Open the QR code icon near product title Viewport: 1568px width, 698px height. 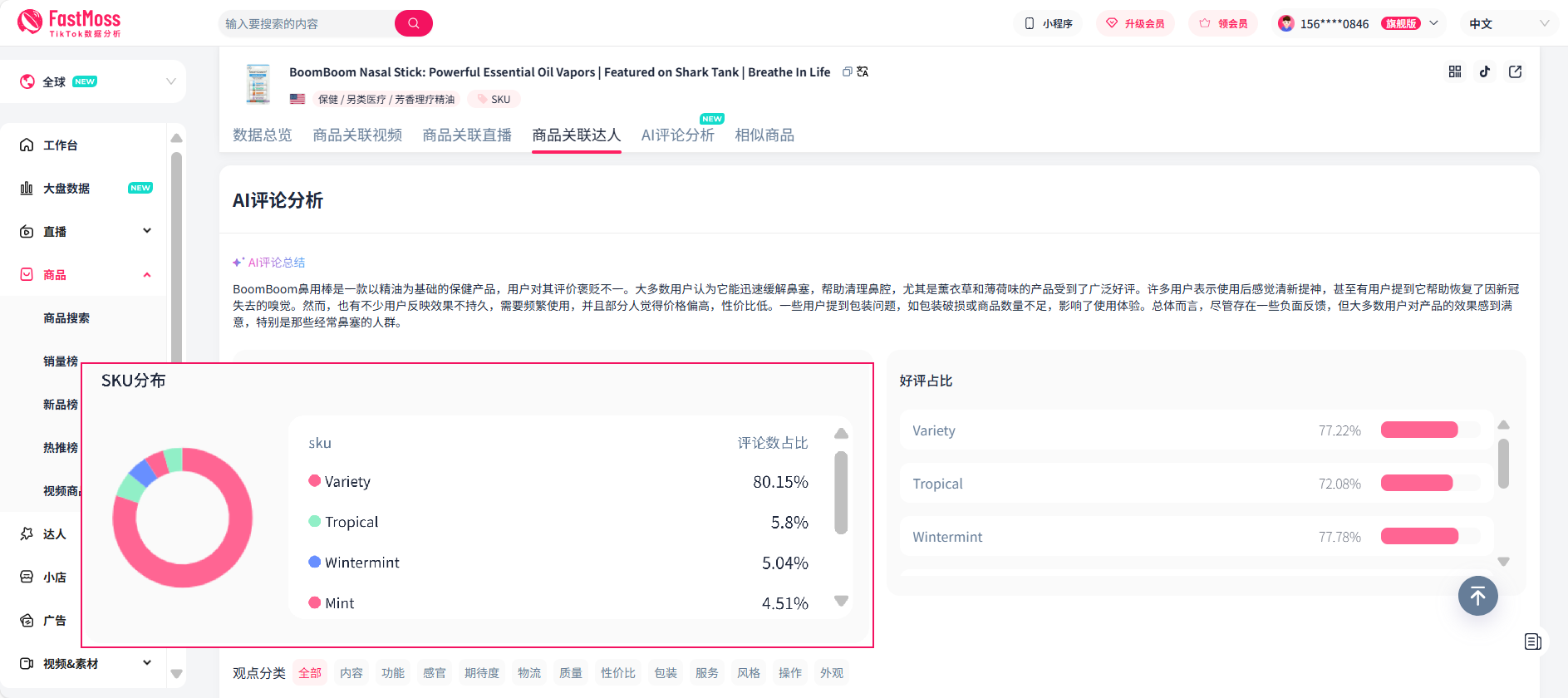(x=1455, y=71)
